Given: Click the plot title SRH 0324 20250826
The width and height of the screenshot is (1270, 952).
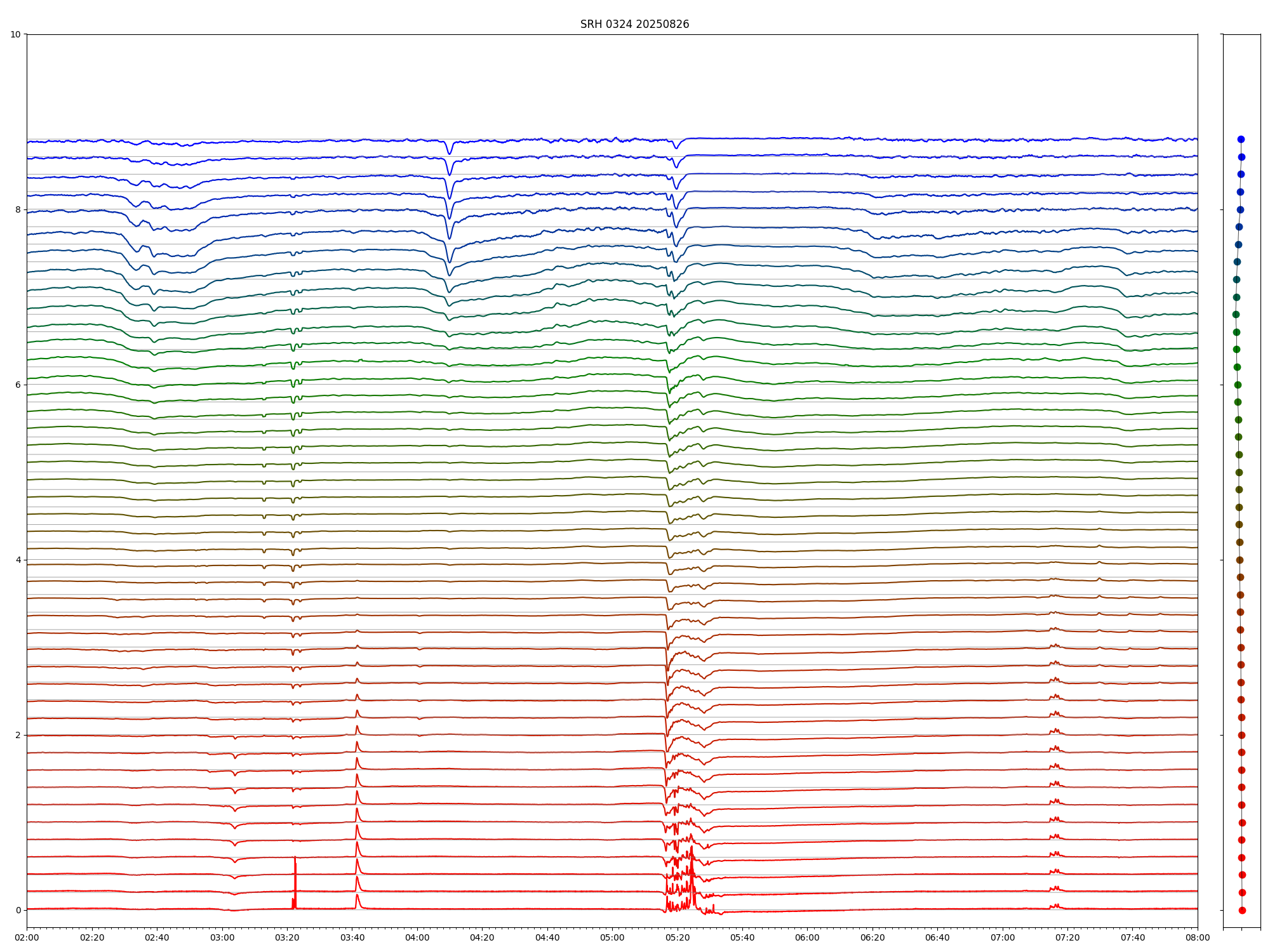Looking at the screenshot, I should click(x=634, y=24).
